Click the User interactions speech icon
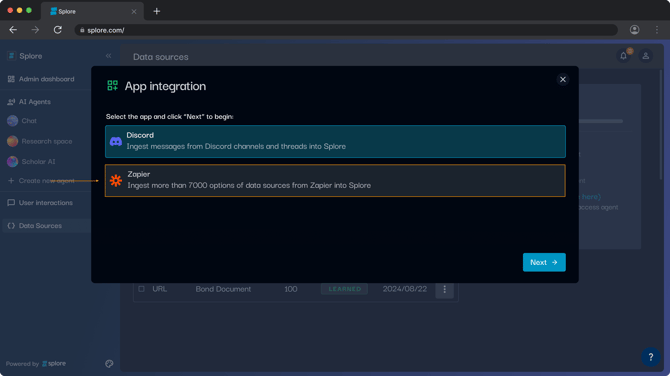670x376 pixels. [x=11, y=203]
